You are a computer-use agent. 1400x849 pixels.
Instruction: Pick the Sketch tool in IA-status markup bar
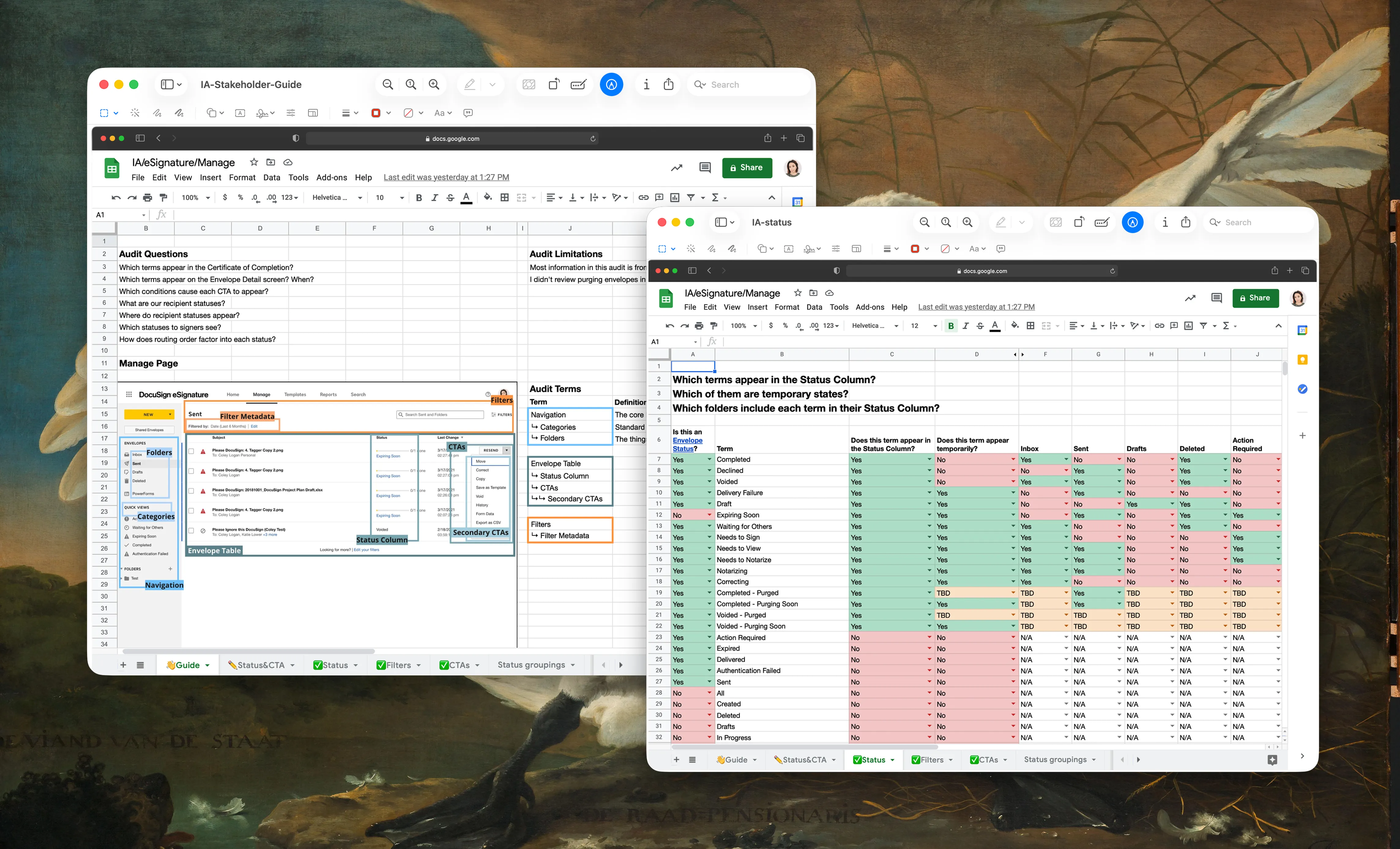[711, 249]
